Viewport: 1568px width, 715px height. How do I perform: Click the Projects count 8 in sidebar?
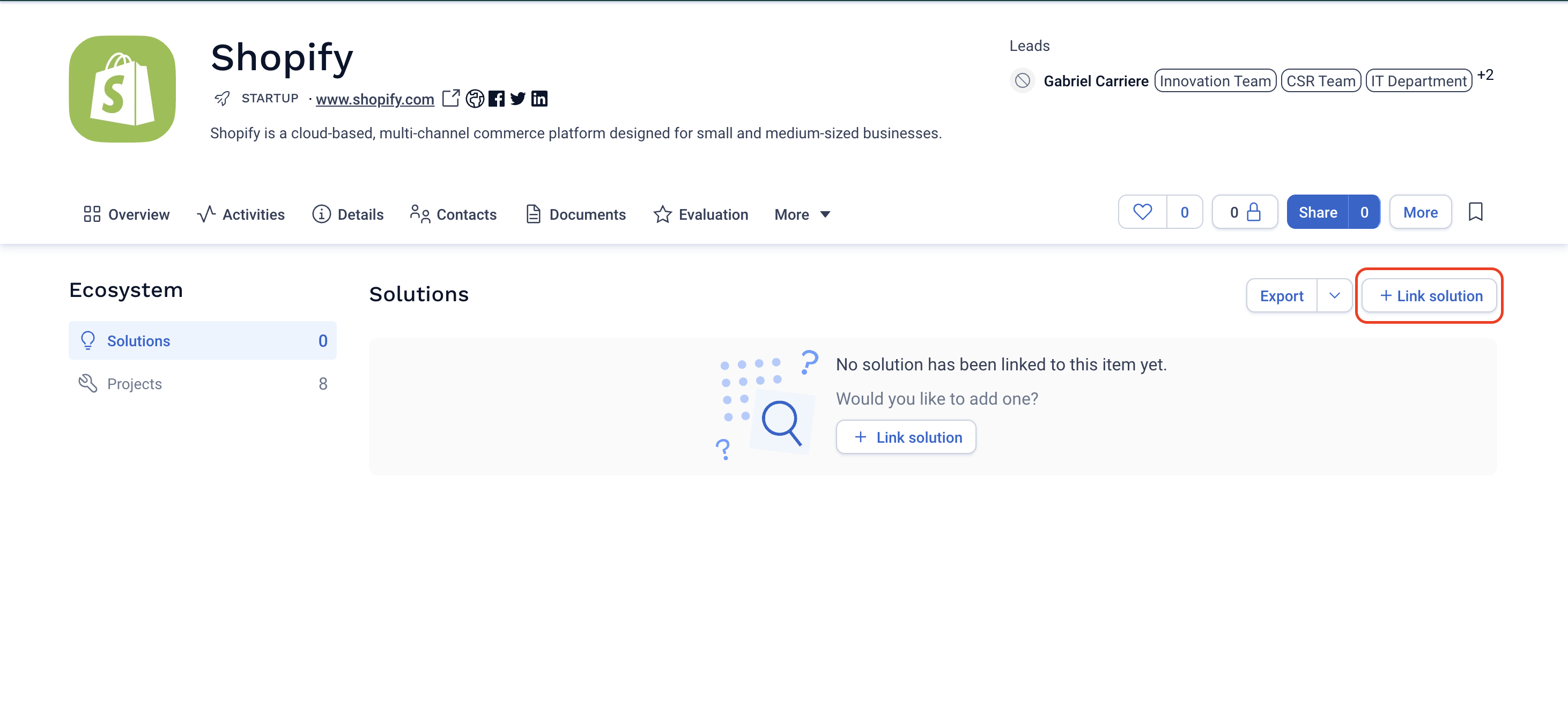coord(323,384)
